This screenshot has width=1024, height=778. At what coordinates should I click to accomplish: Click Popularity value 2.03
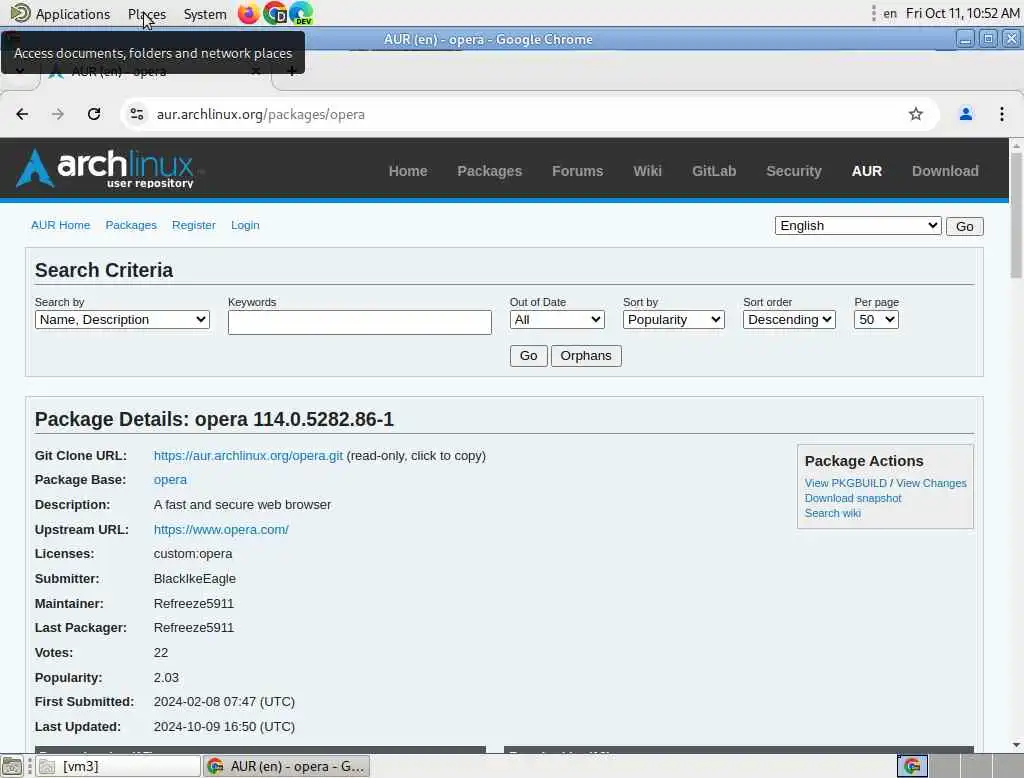[166, 677]
